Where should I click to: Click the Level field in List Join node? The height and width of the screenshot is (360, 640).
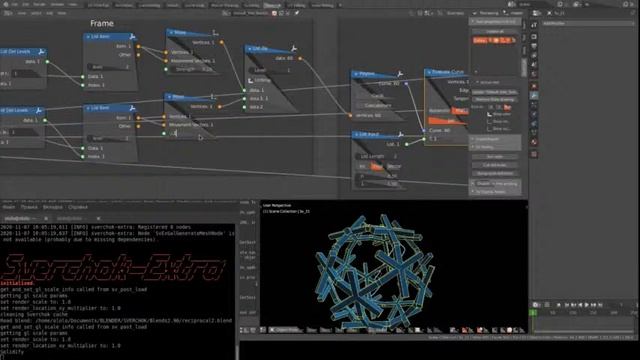click(x=271, y=70)
